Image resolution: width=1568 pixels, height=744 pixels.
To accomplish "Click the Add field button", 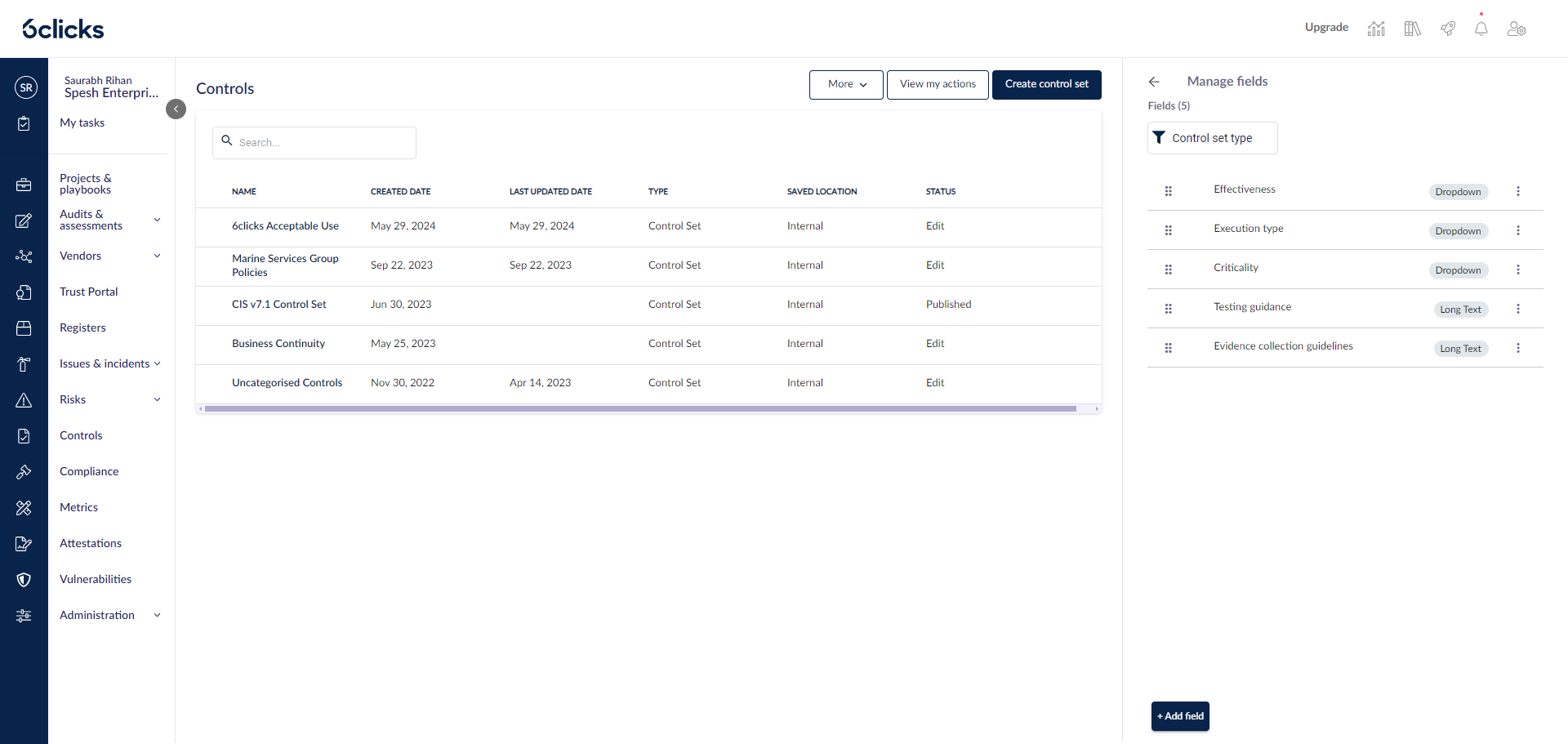I will pyautogui.click(x=1180, y=716).
